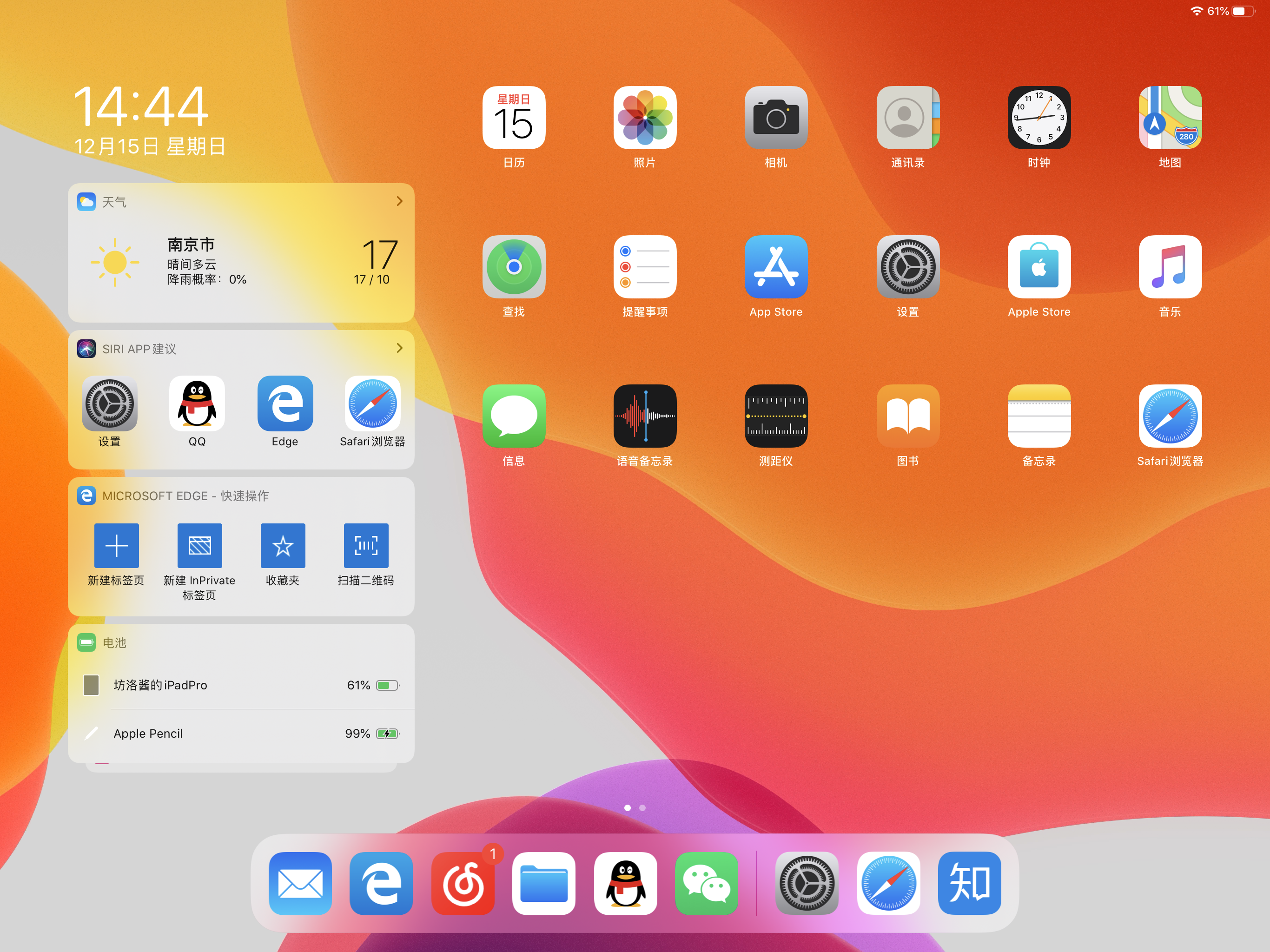
Task: Open Edge favorites quick action
Action: click(x=283, y=545)
